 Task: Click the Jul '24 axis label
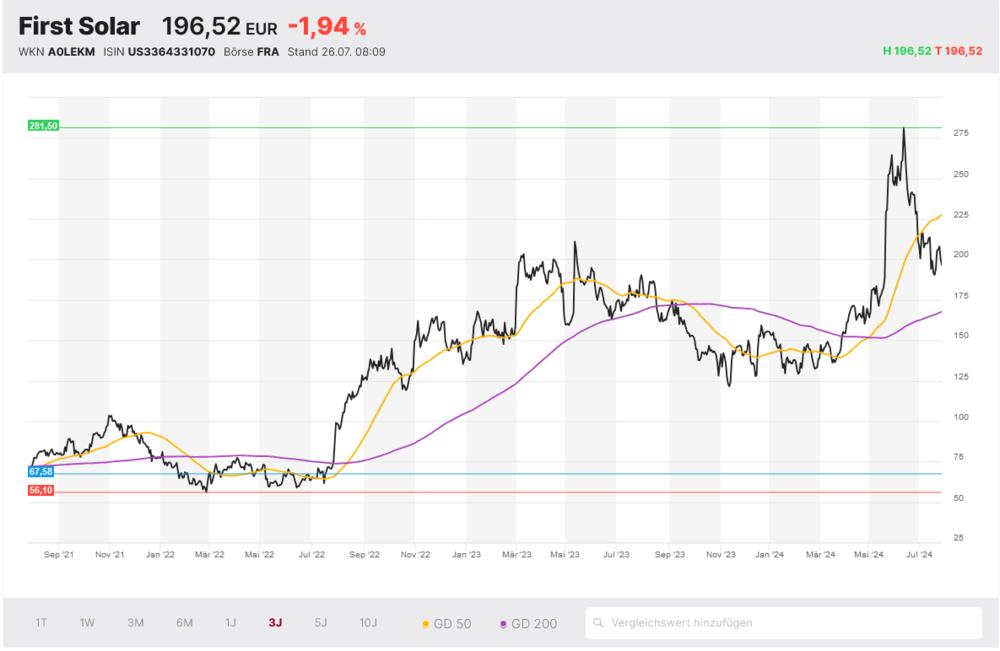coord(919,555)
